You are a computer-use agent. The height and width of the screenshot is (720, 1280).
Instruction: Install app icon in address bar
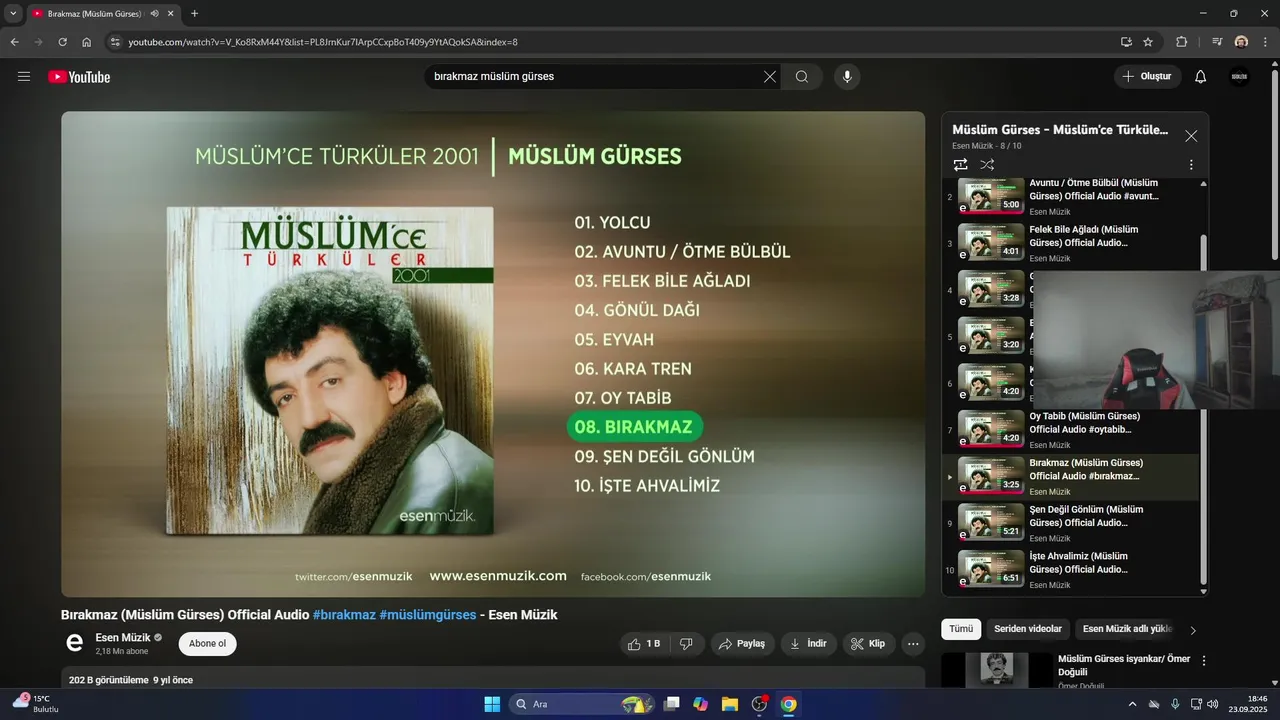(1126, 42)
